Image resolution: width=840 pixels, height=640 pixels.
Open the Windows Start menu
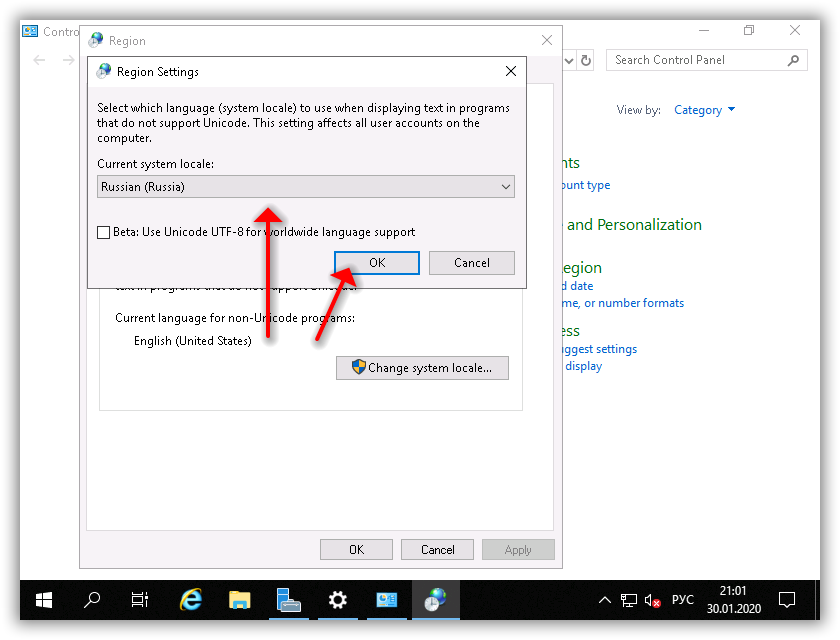pyautogui.click(x=45, y=600)
